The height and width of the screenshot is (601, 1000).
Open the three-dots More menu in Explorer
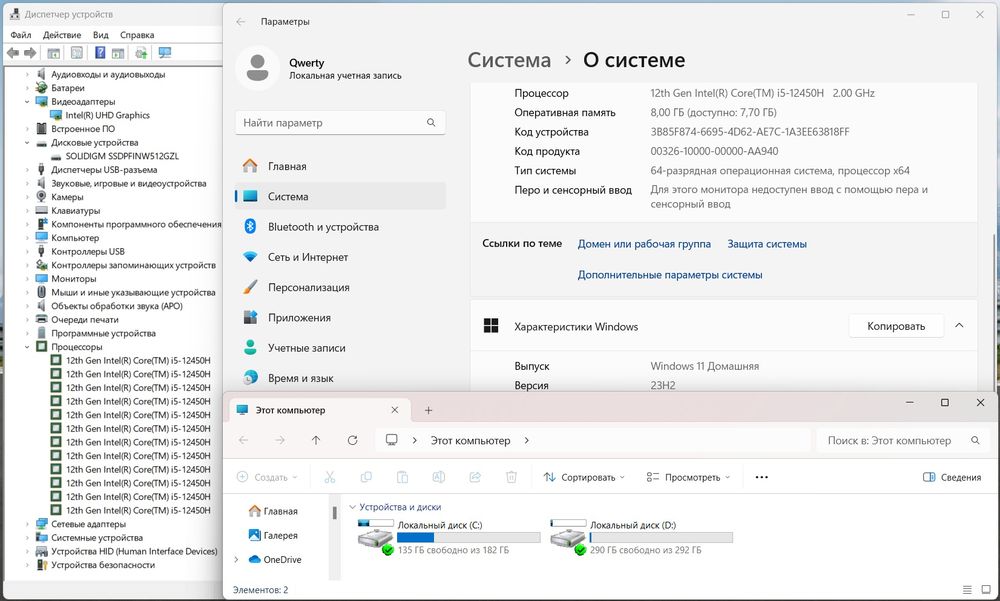click(x=761, y=477)
